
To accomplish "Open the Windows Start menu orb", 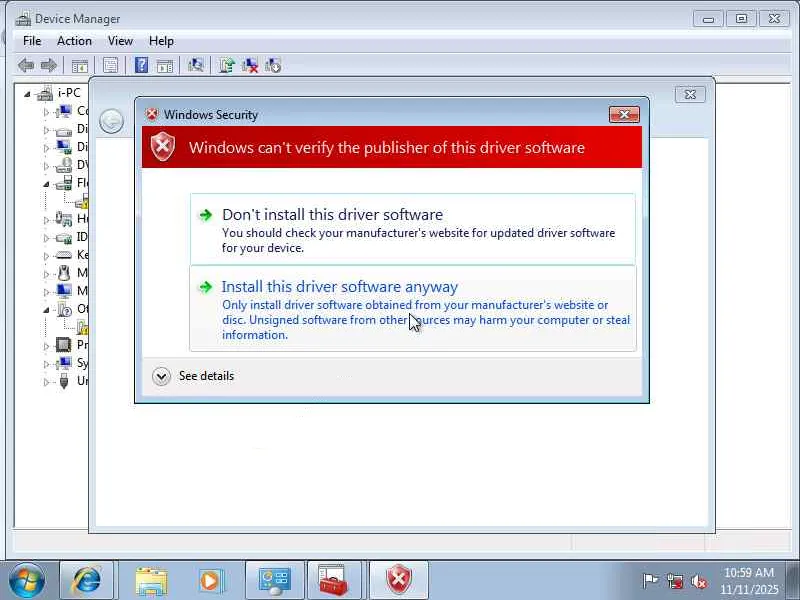I will tap(27, 580).
